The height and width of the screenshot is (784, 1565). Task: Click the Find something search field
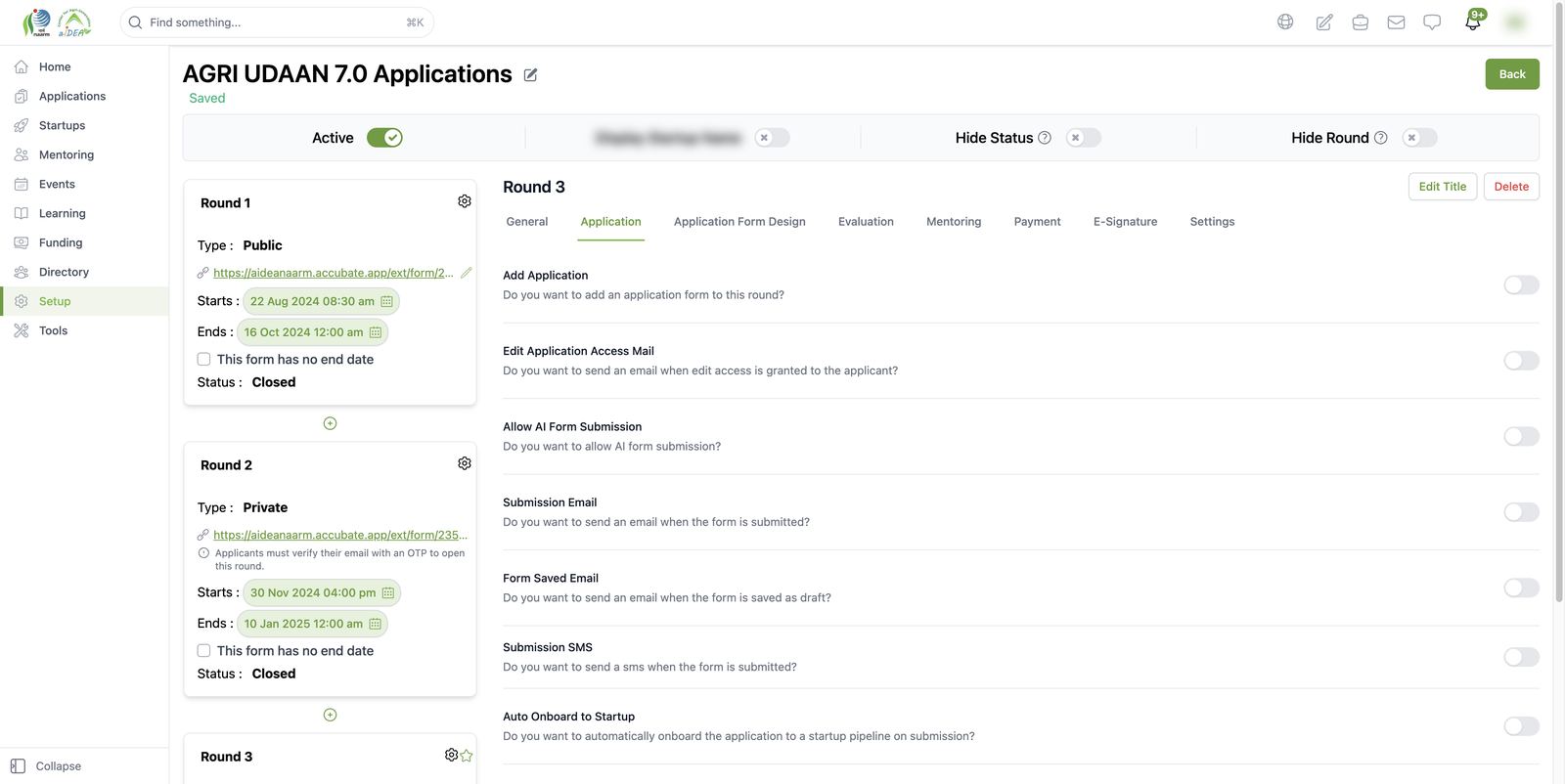tap(277, 22)
